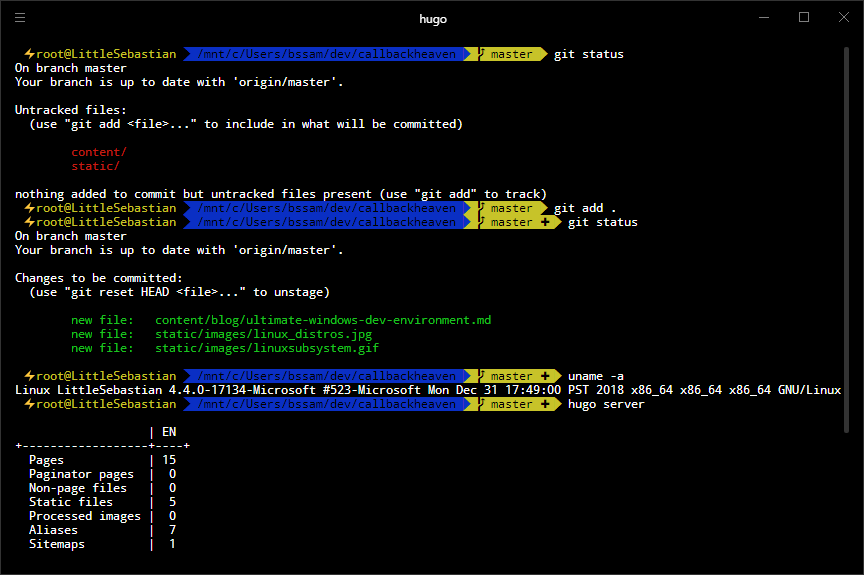
Task: Click the hugo server command text
Action: [x=606, y=404]
